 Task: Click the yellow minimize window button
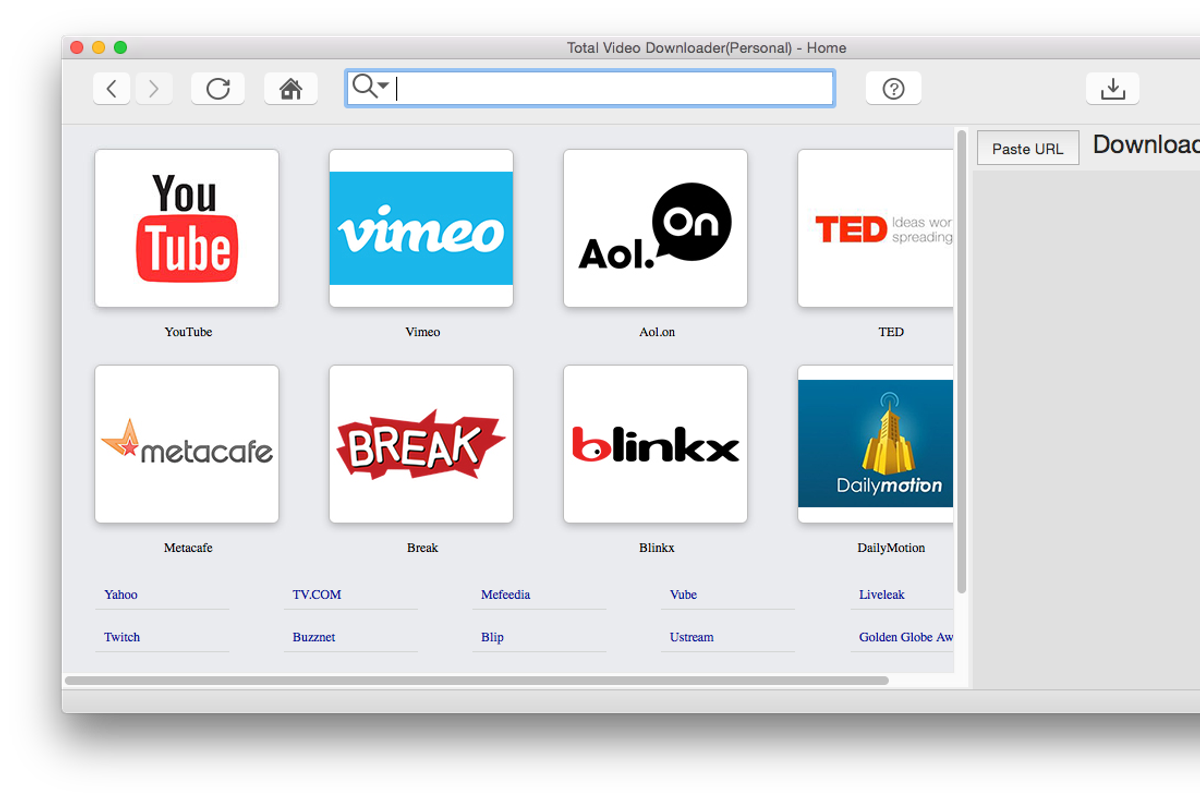99,47
